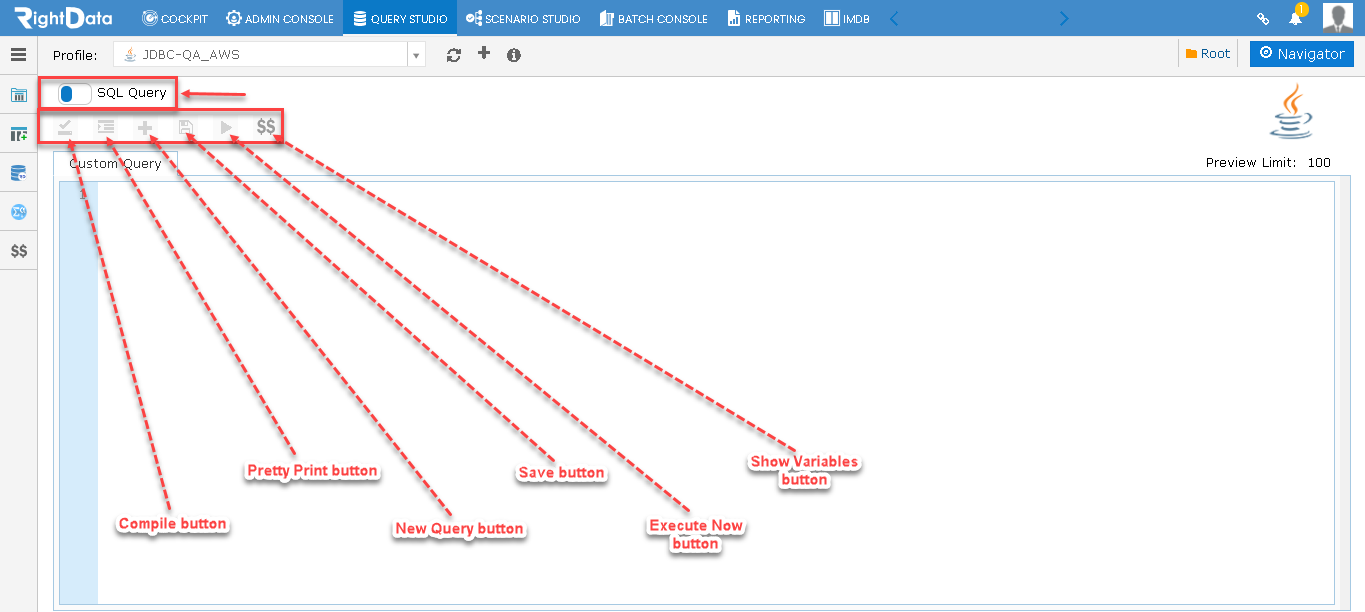This screenshot has width=1365, height=612.
Task: Click the sidebar add-table icon
Action: click(18, 134)
